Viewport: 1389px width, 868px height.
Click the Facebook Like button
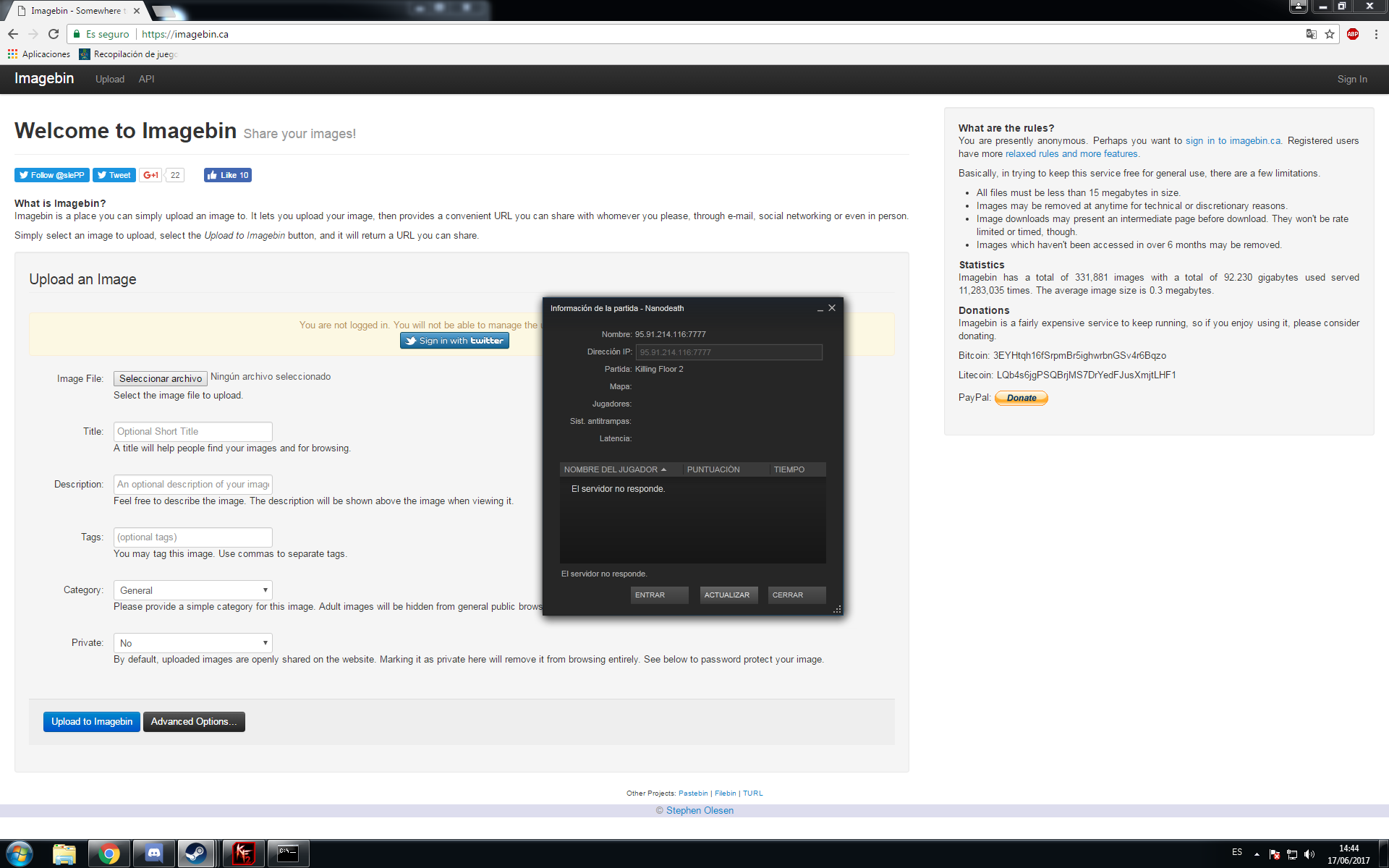pyautogui.click(x=228, y=175)
